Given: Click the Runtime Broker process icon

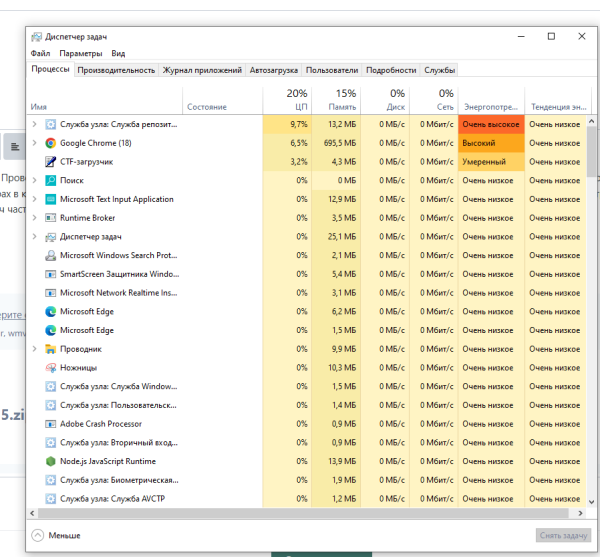Looking at the screenshot, I should point(51,218).
